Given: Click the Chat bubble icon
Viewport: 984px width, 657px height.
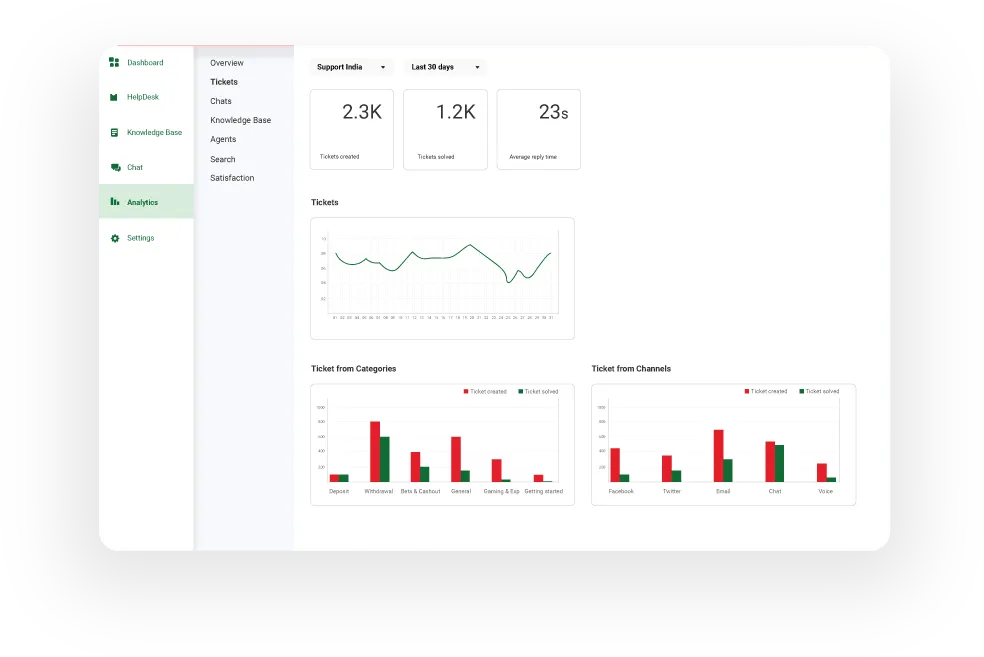Looking at the screenshot, I should pyautogui.click(x=114, y=168).
